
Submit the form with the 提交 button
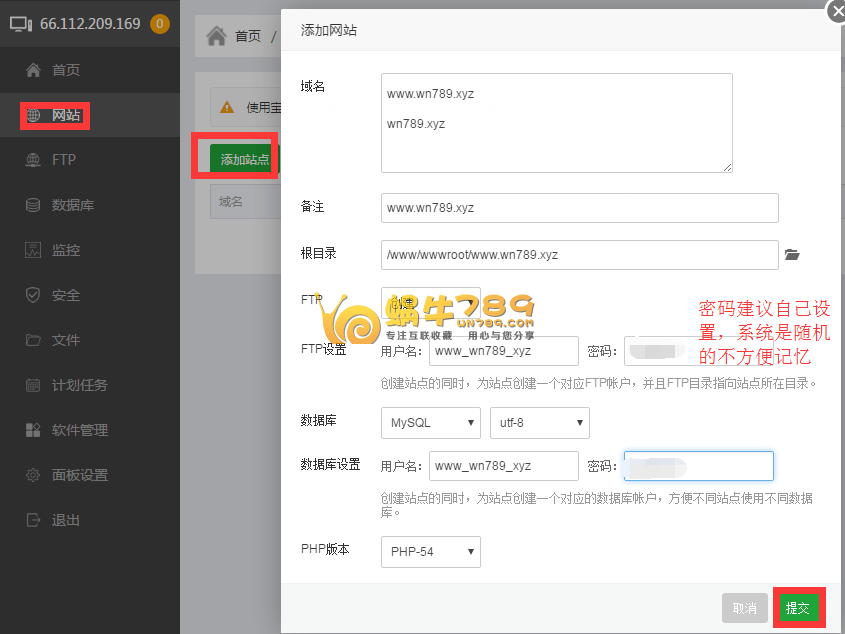799,606
